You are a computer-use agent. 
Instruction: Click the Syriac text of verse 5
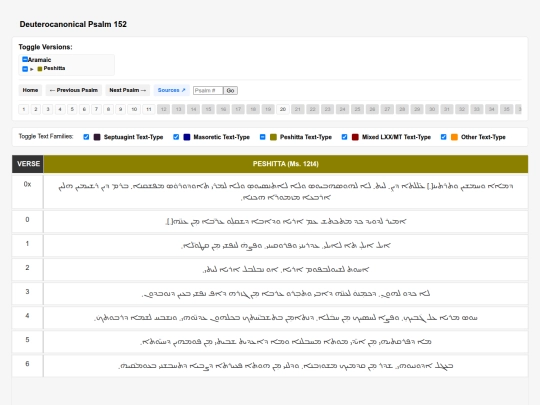(x=285, y=342)
